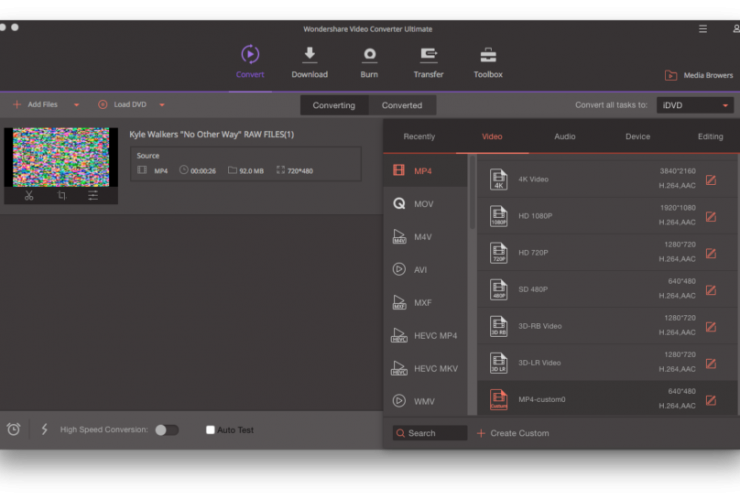Edit the 3D-RB Video preset settings
Screen dimensions: 740x500
(711, 327)
